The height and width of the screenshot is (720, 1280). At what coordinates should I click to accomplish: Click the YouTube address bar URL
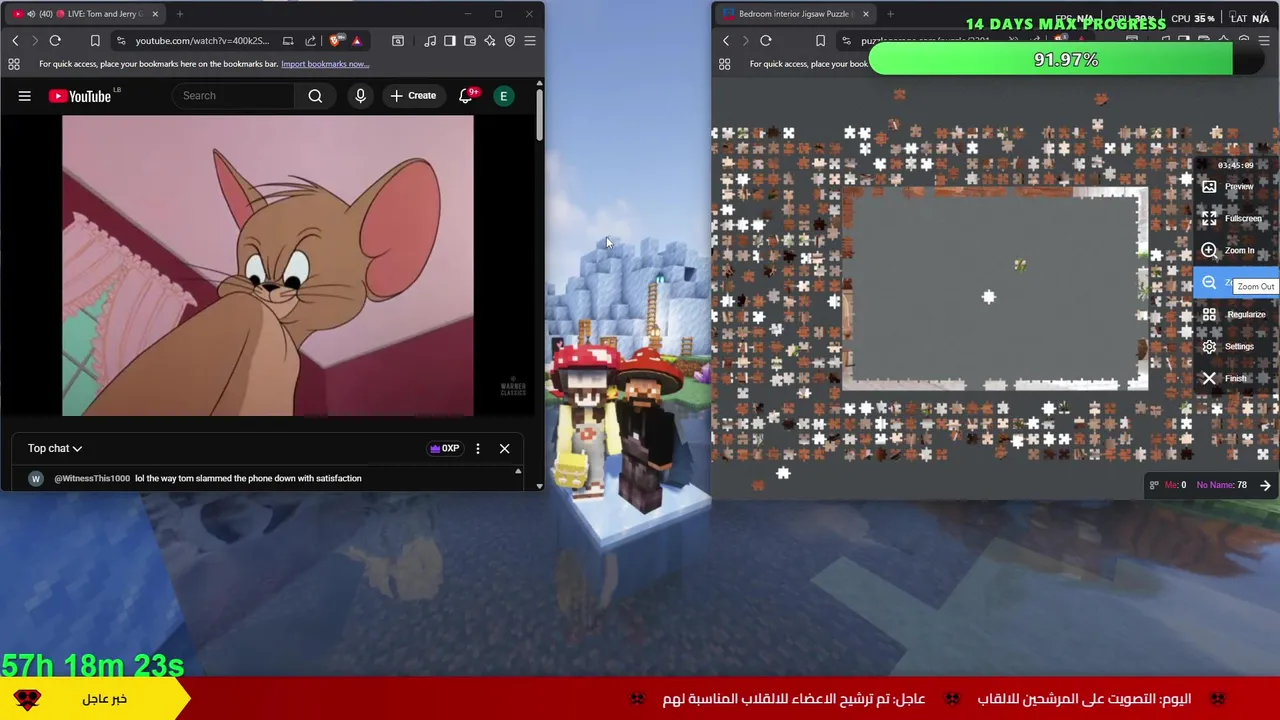coord(202,41)
